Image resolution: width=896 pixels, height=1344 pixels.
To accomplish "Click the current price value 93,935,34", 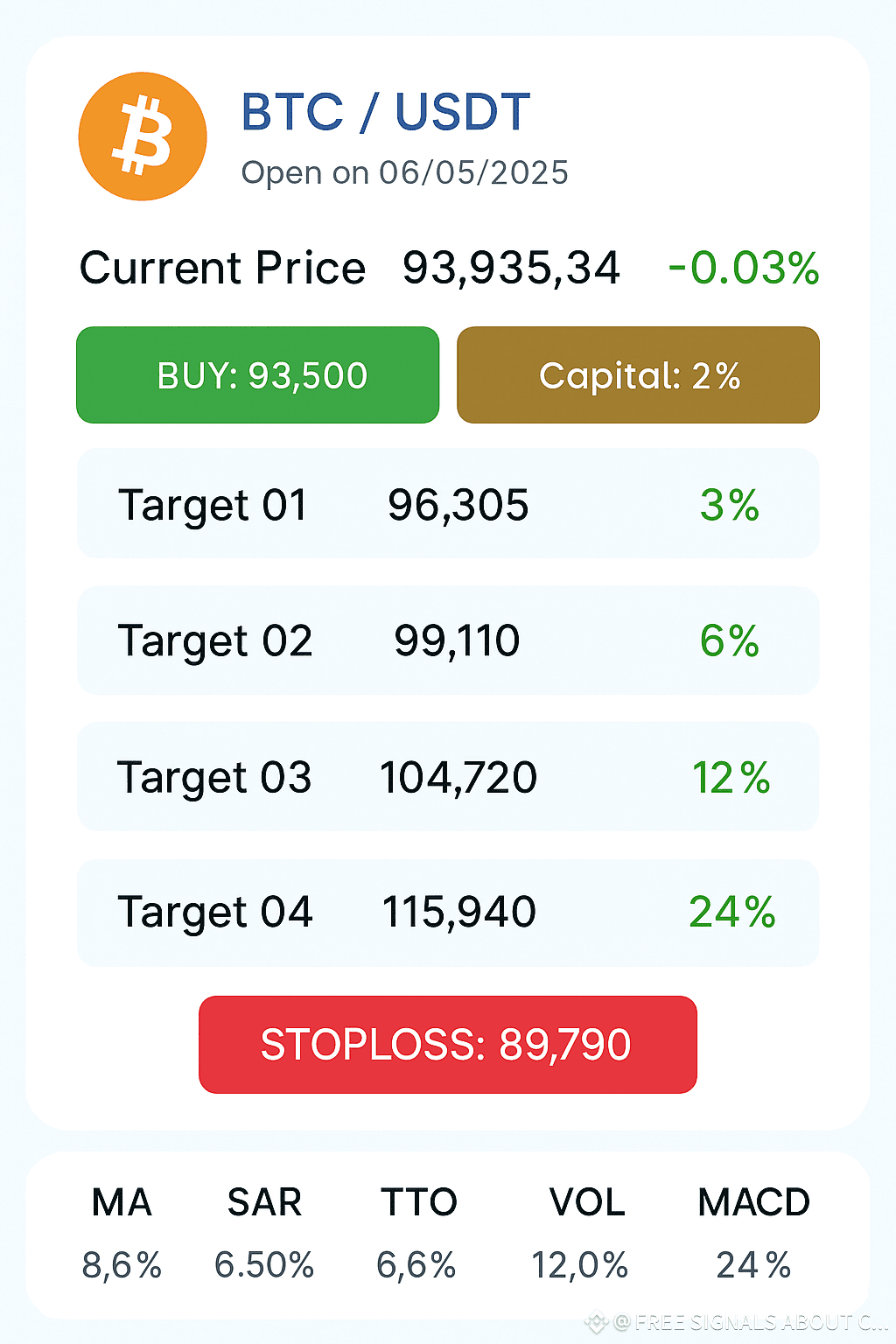I will pyautogui.click(x=511, y=268).
